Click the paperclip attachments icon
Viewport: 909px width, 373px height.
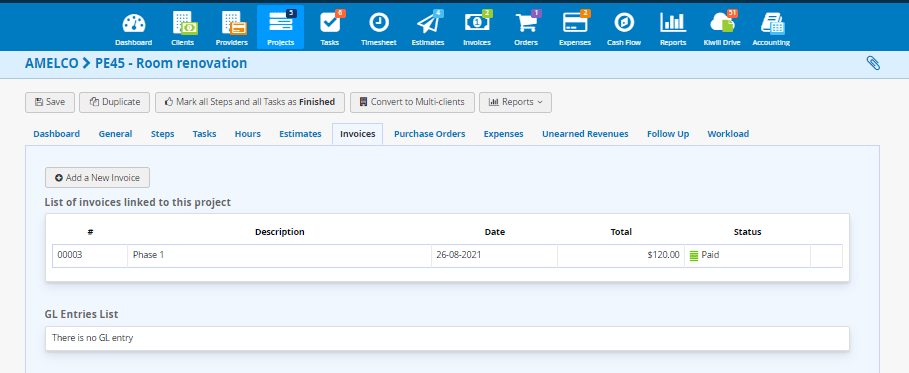click(873, 63)
